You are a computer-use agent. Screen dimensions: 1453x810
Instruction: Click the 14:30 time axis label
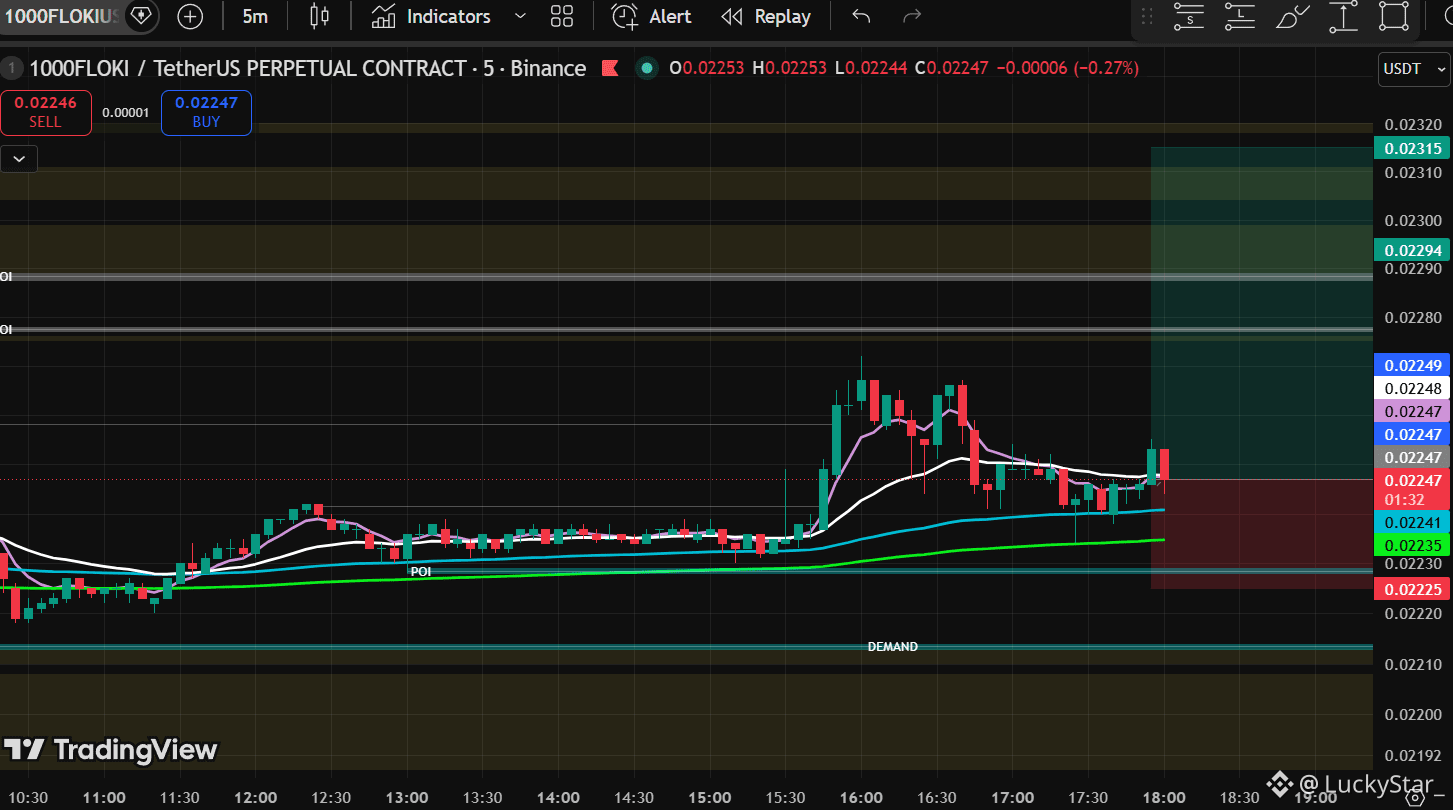click(x=634, y=798)
